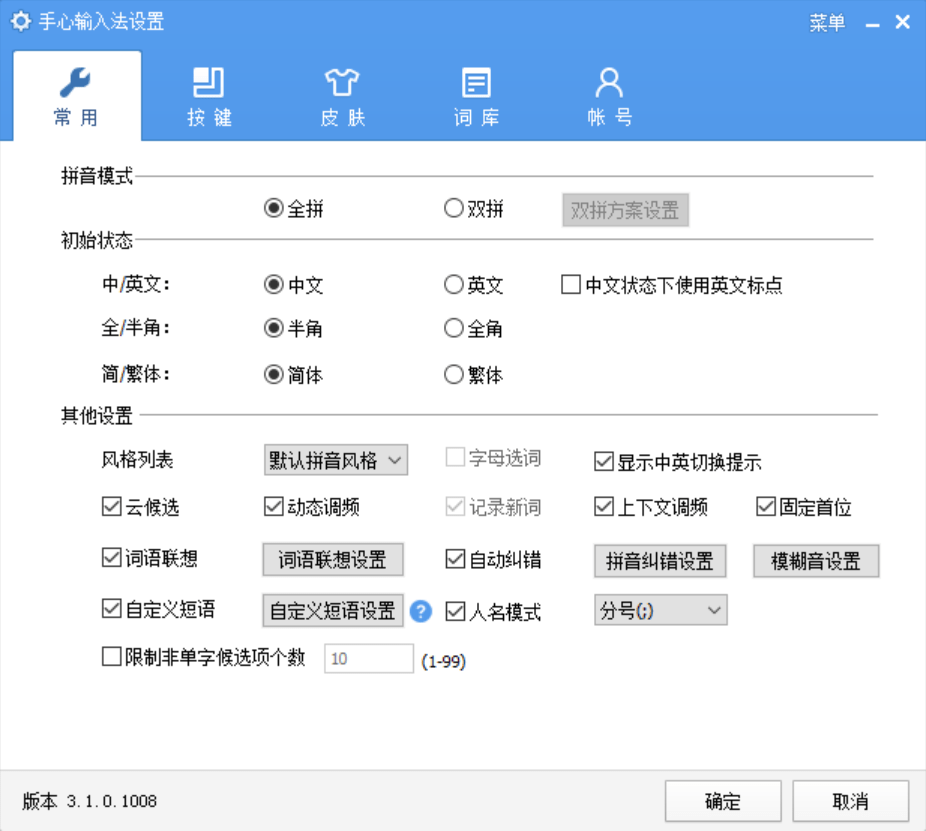926x831 pixels.
Task: Open the 菜单 menu in the title bar
Action: tap(827, 20)
